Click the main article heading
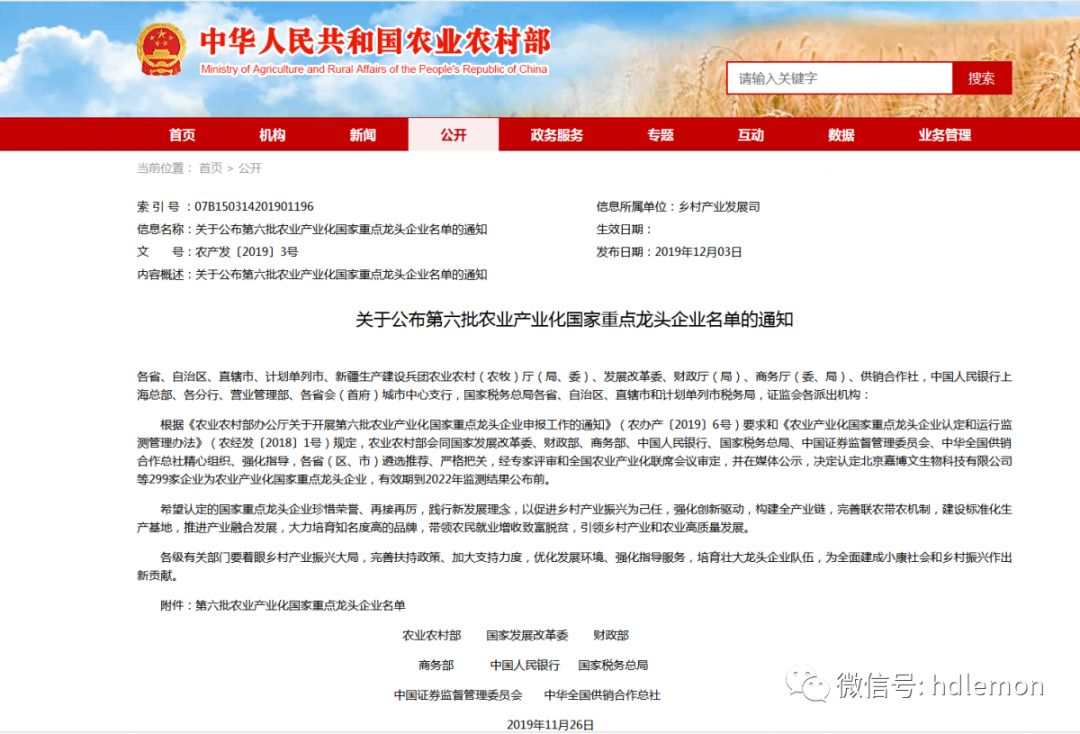 [574, 319]
